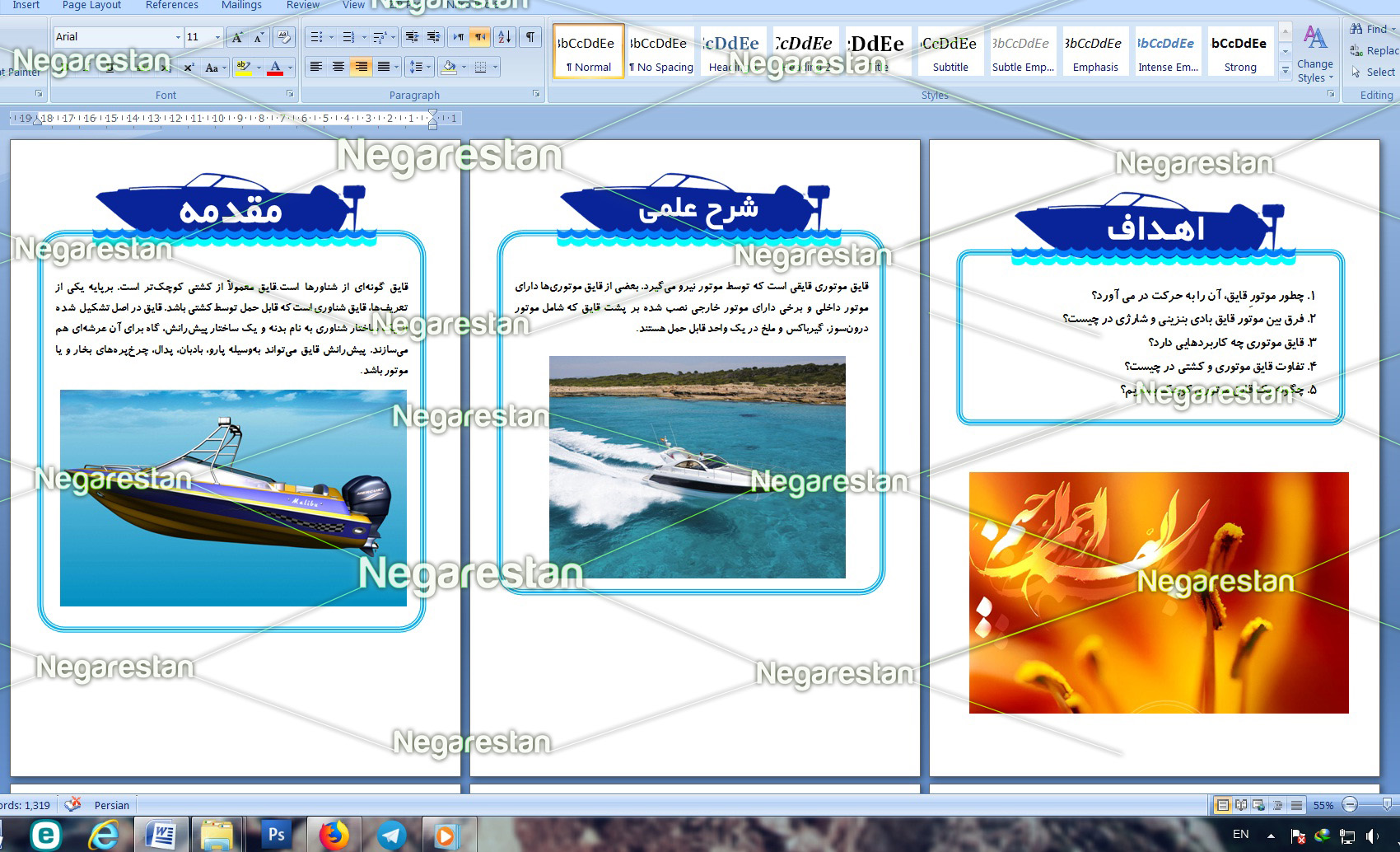The image size is (1400, 852).
Task: Toggle Show/Hide paragraph marks
Action: pyautogui.click(x=530, y=37)
